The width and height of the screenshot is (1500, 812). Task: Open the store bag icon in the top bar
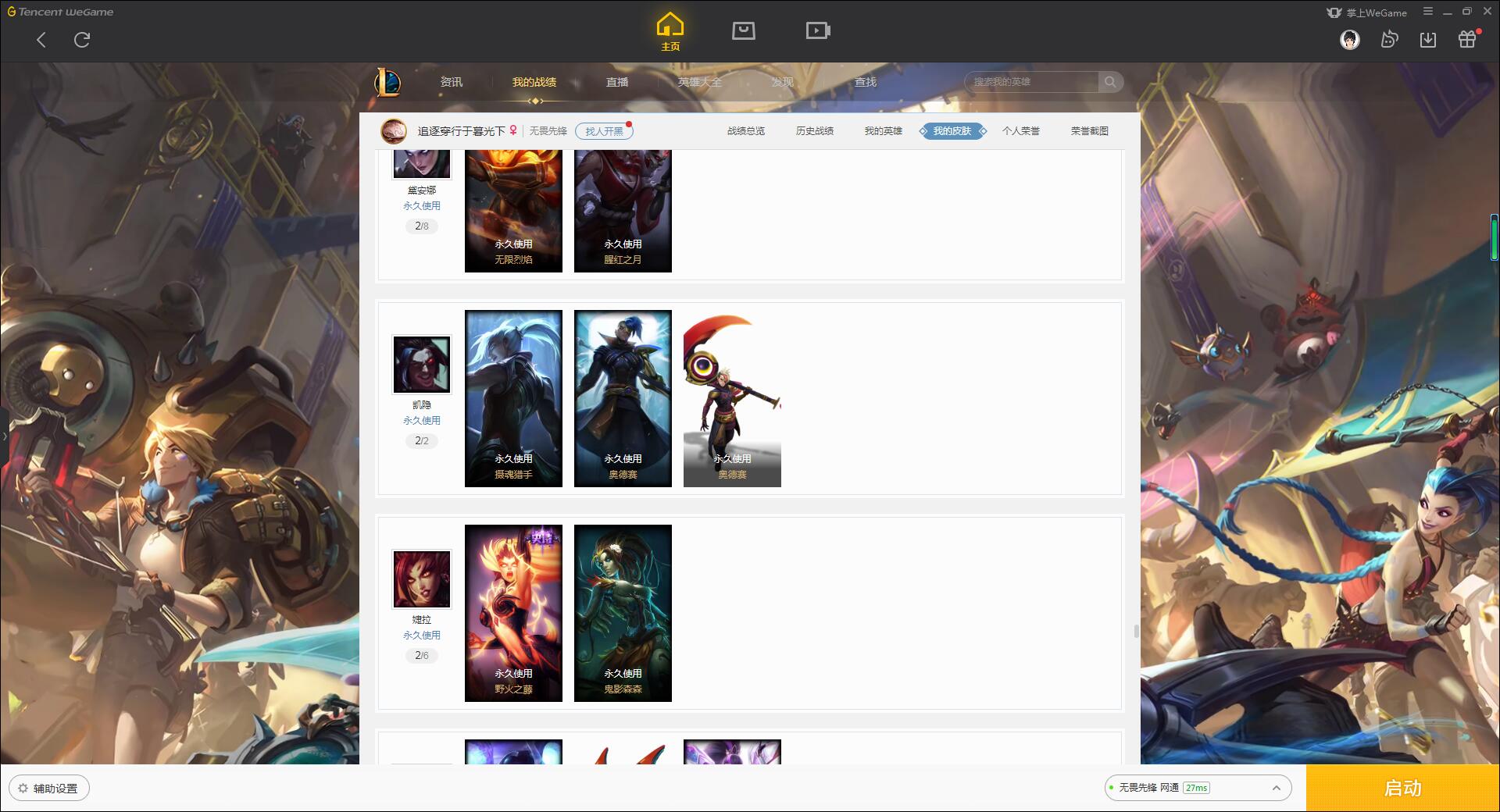pyautogui.click(x=743, y=30)
